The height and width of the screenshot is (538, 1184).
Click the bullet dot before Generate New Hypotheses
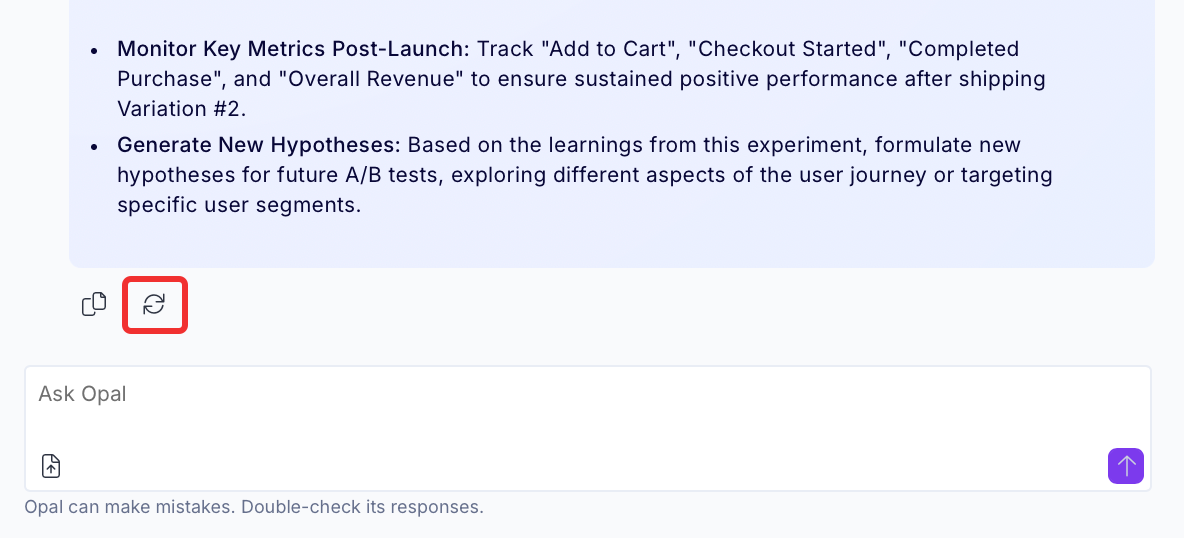(x=94, y=146)
